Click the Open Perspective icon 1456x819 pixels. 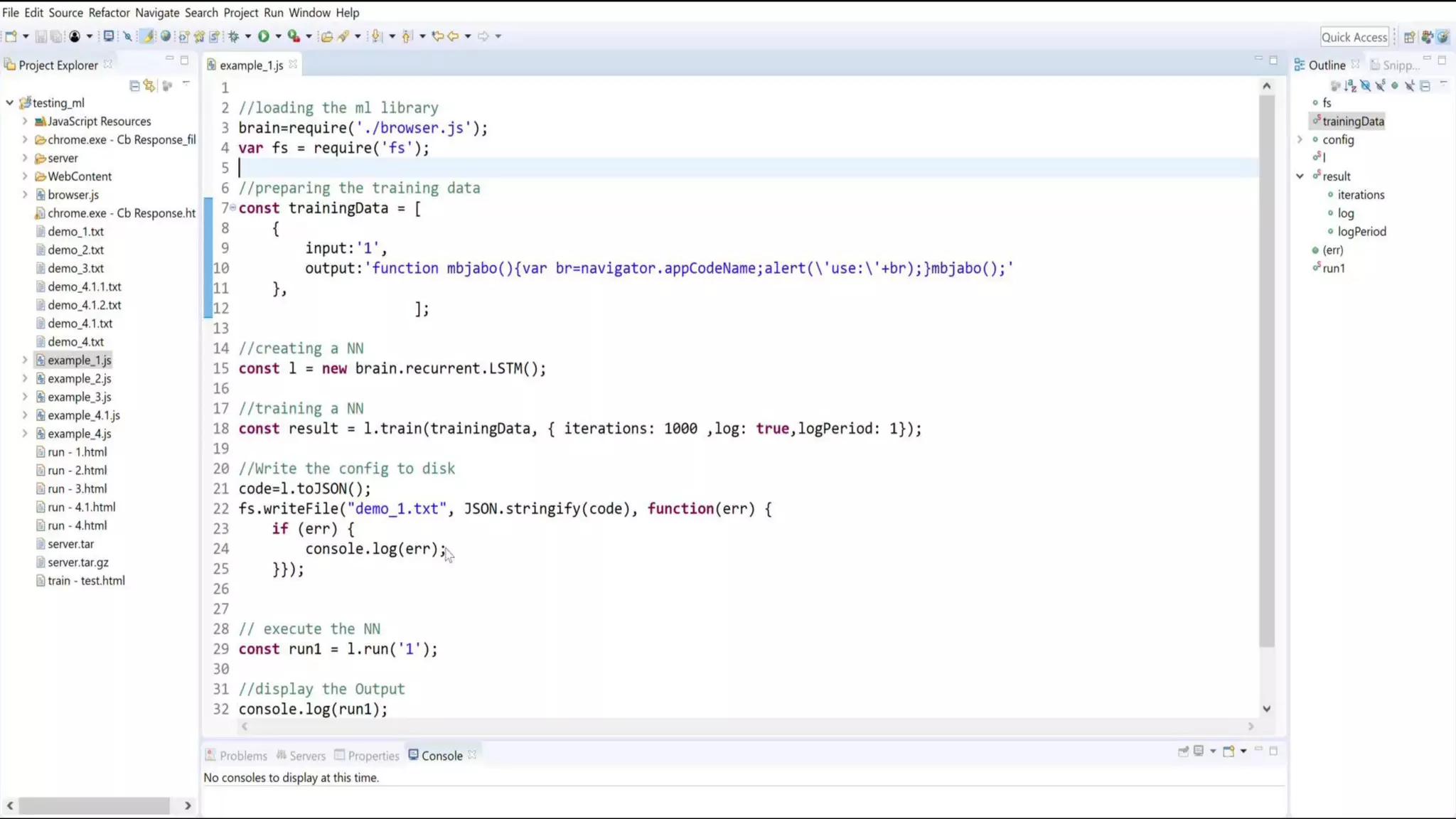pos(1409,37)
